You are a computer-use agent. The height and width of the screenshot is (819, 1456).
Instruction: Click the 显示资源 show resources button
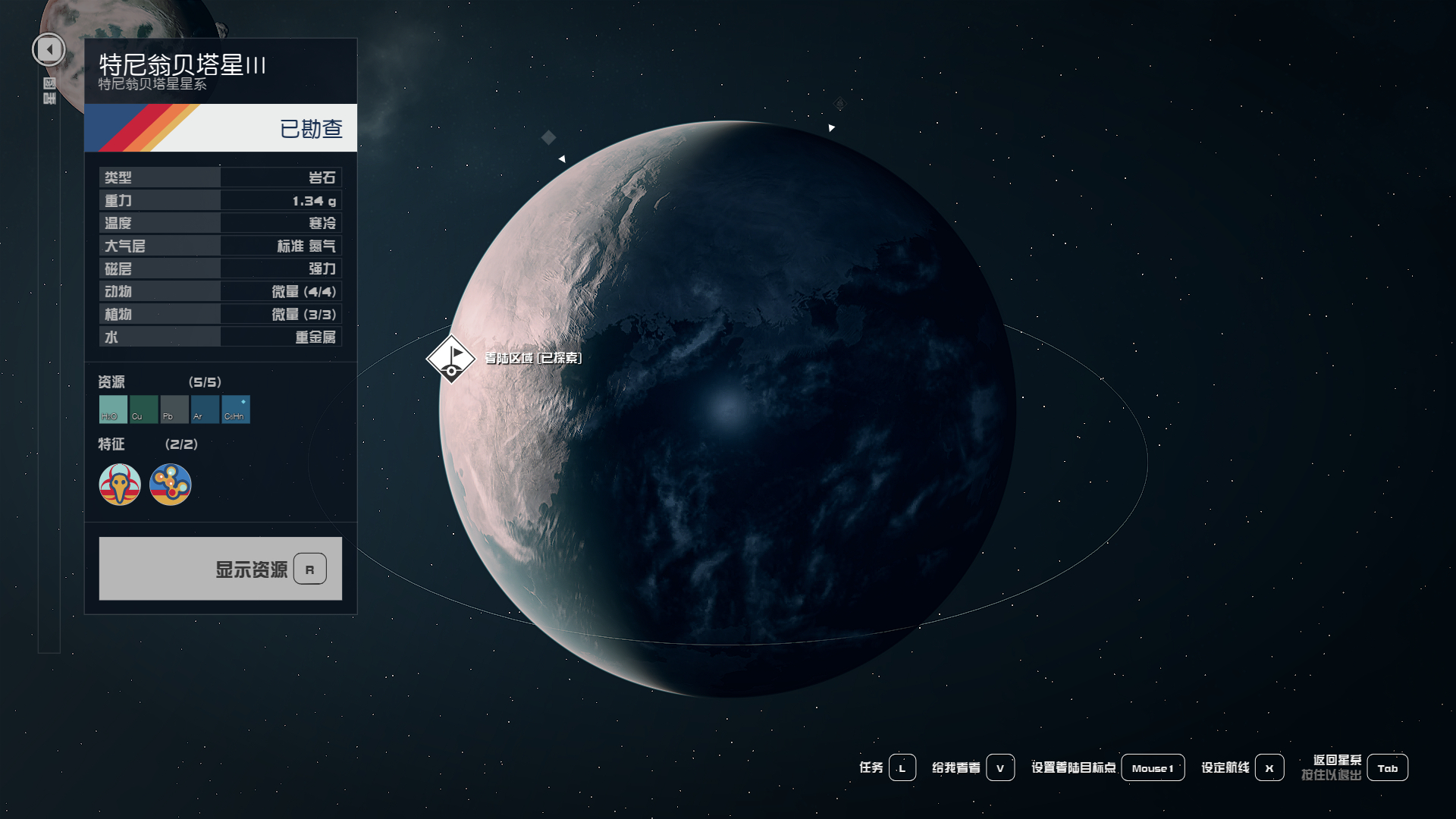221,569
